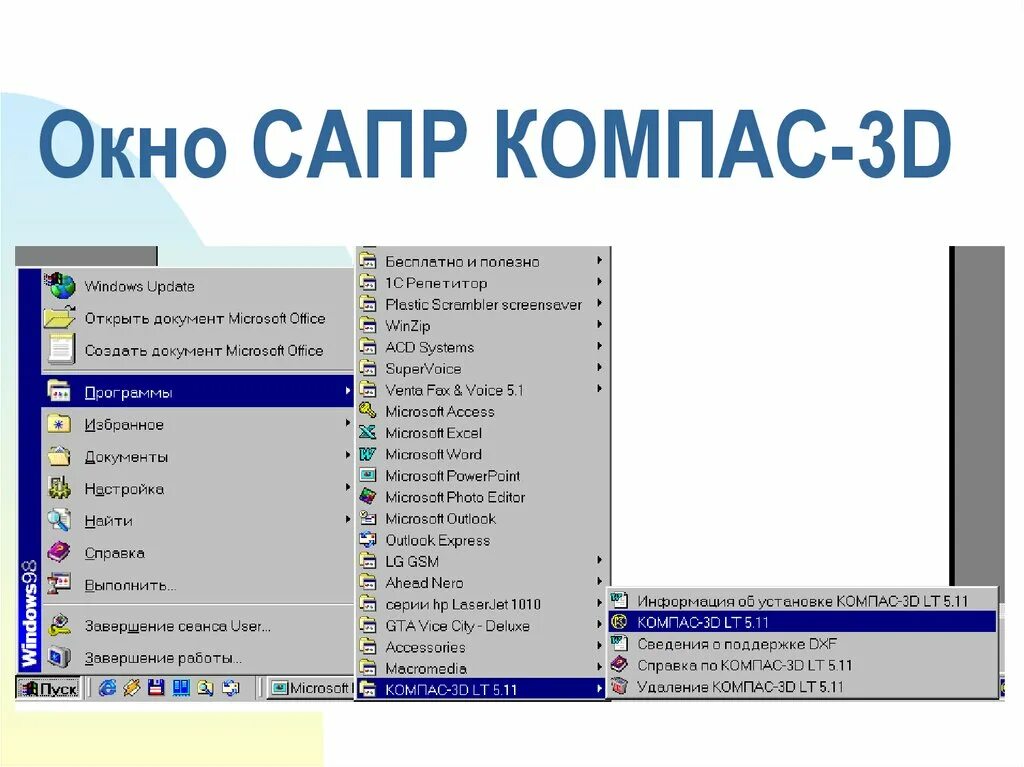1024x767 pixels.
Task: Expand серии hp LaserJet 1010 submenu
Action: click(481, 604)
